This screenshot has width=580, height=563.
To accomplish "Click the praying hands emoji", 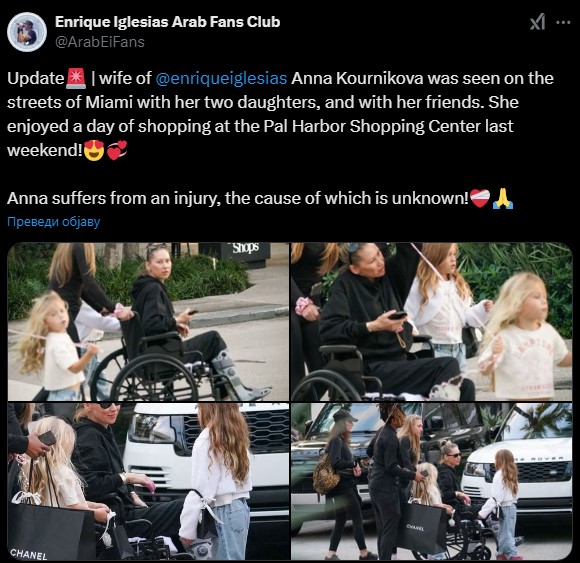I will pos(503,199).
